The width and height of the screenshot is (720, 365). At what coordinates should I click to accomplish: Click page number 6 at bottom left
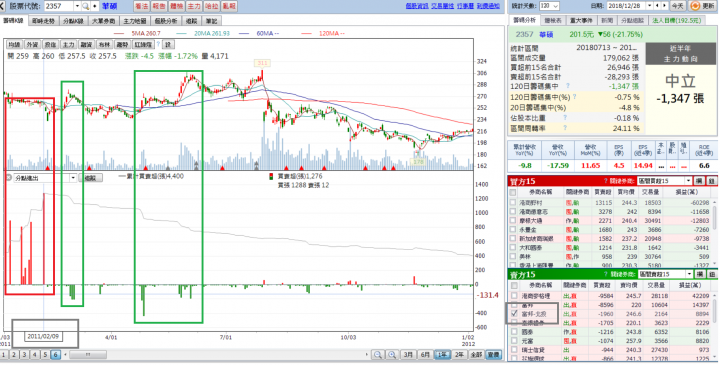(x=55, y=354)
